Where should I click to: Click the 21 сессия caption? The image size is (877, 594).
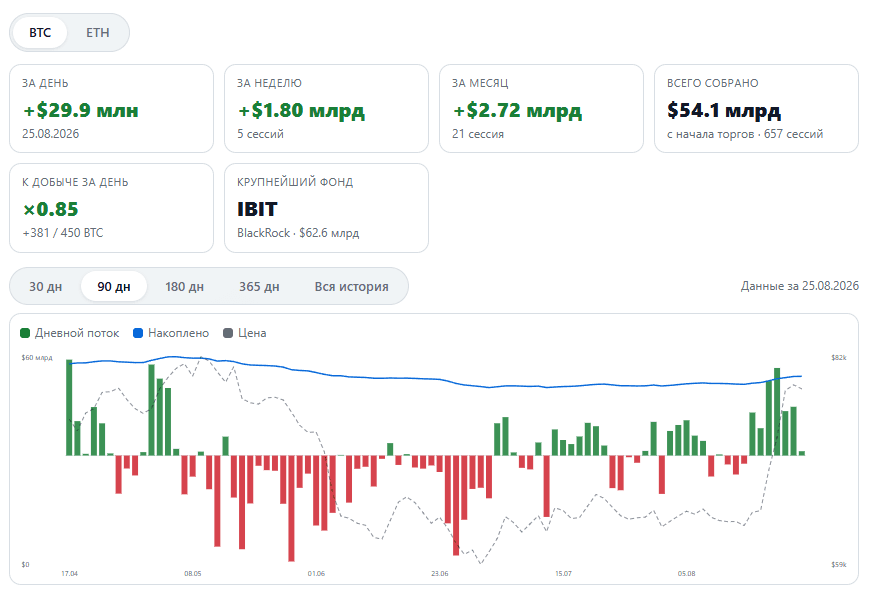click(478, 134)
